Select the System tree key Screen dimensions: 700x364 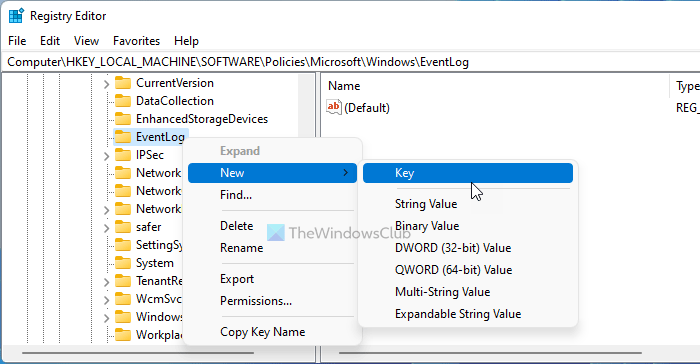(x=154, y=263)
